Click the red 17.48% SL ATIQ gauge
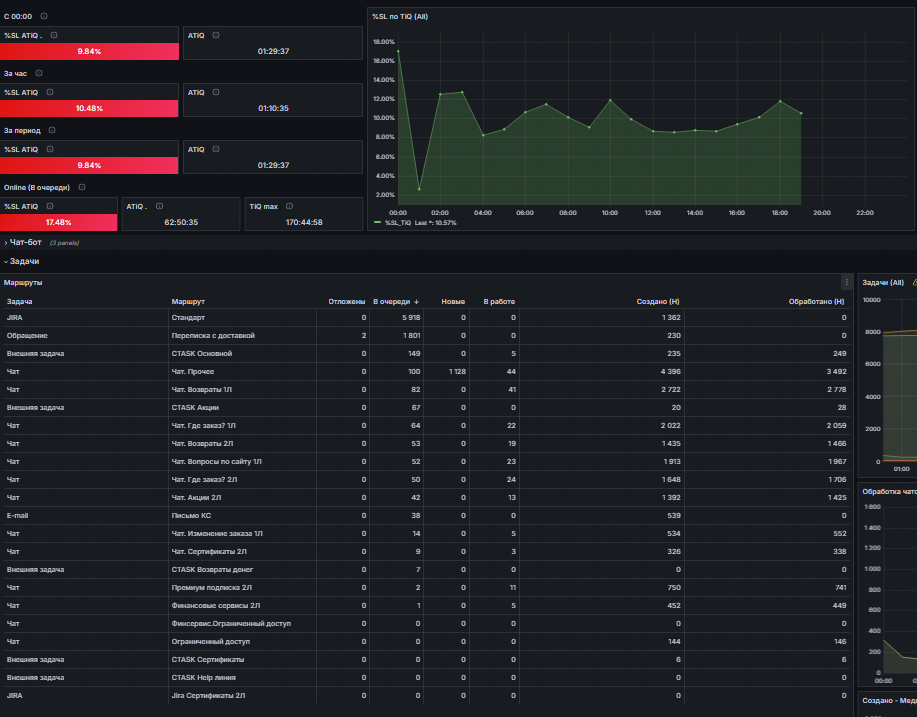 pos(58,222)
